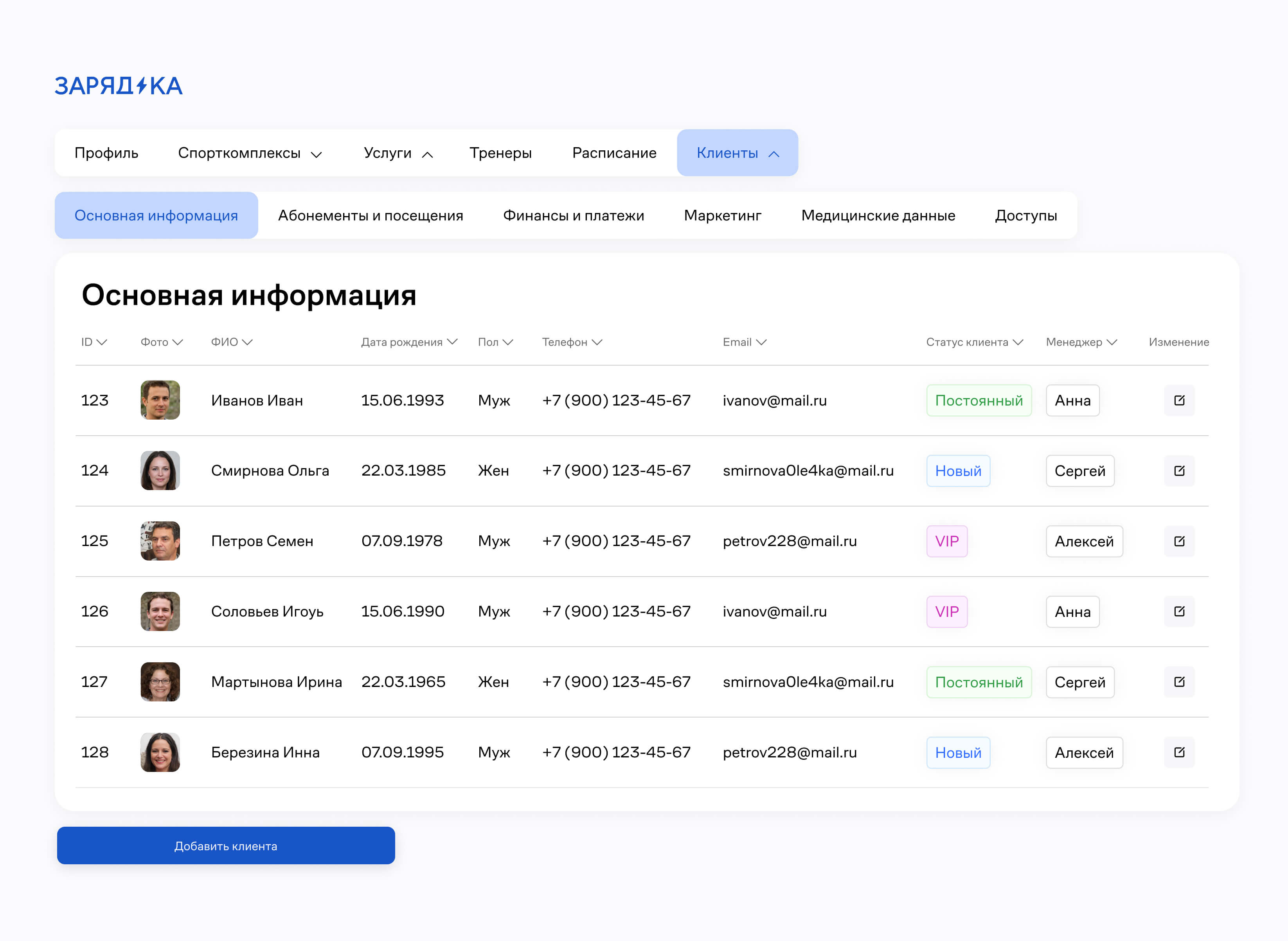
Task: Open the Медицинские данные tab
Action: [878, 215]
